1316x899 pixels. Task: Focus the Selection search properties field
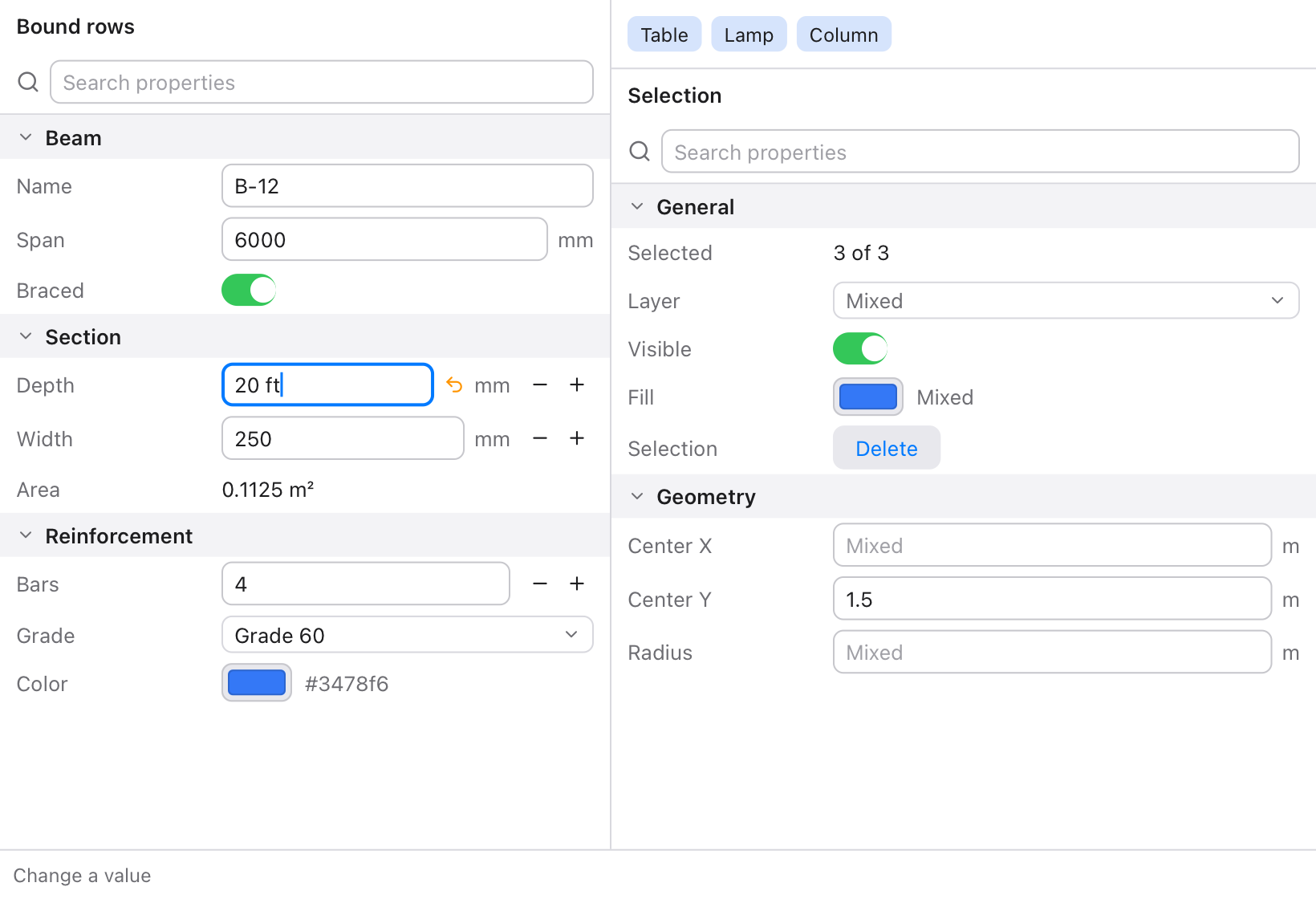coord(980,151)
